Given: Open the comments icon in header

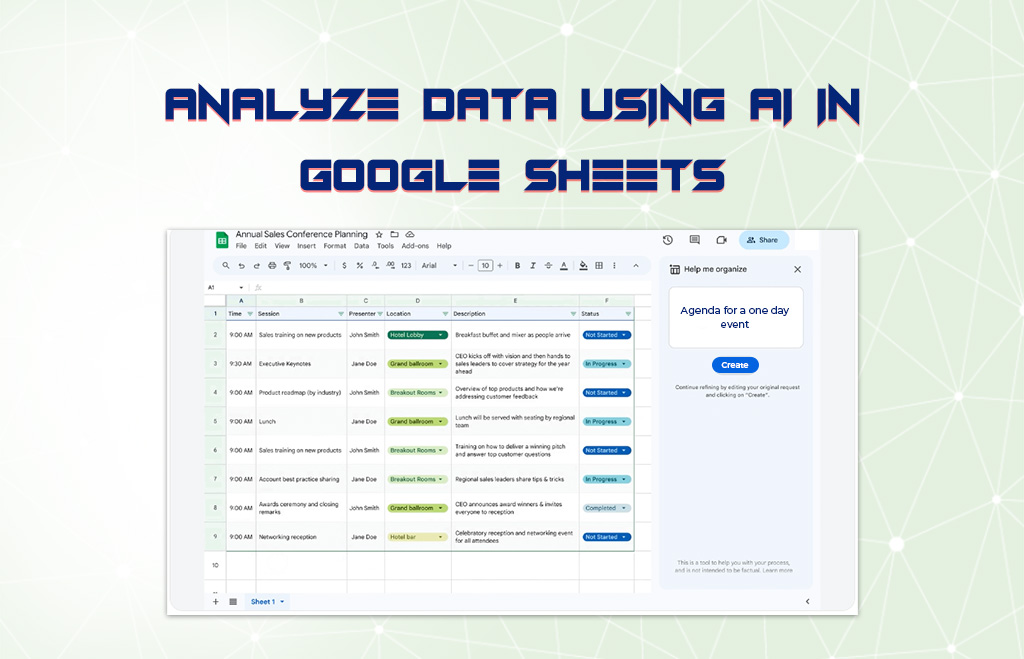Looking at the screenshot, I should click(x=694, y=240).
